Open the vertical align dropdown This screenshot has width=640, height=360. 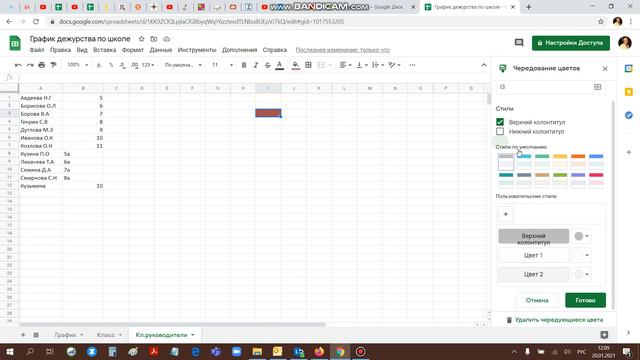362,65
